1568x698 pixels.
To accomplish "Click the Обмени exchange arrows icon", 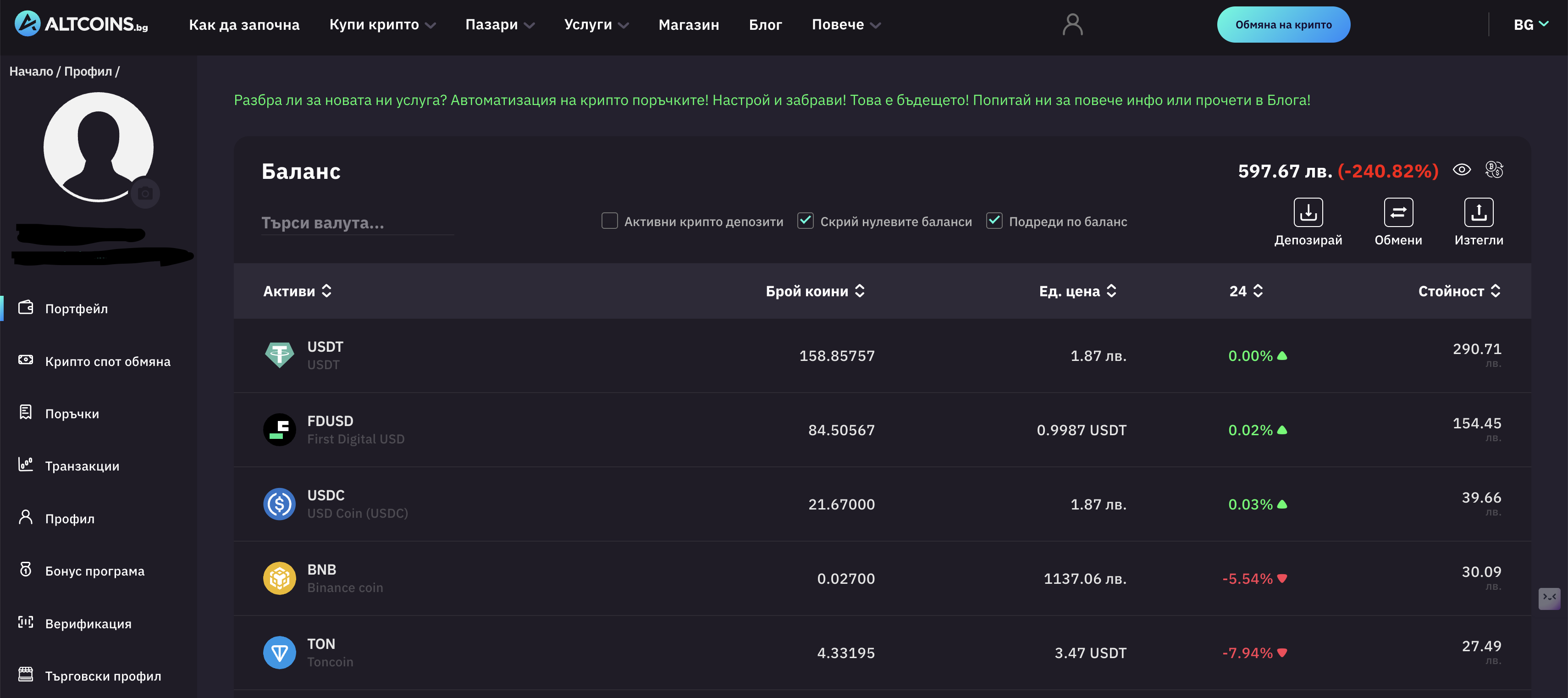I will coord(1398,213).
